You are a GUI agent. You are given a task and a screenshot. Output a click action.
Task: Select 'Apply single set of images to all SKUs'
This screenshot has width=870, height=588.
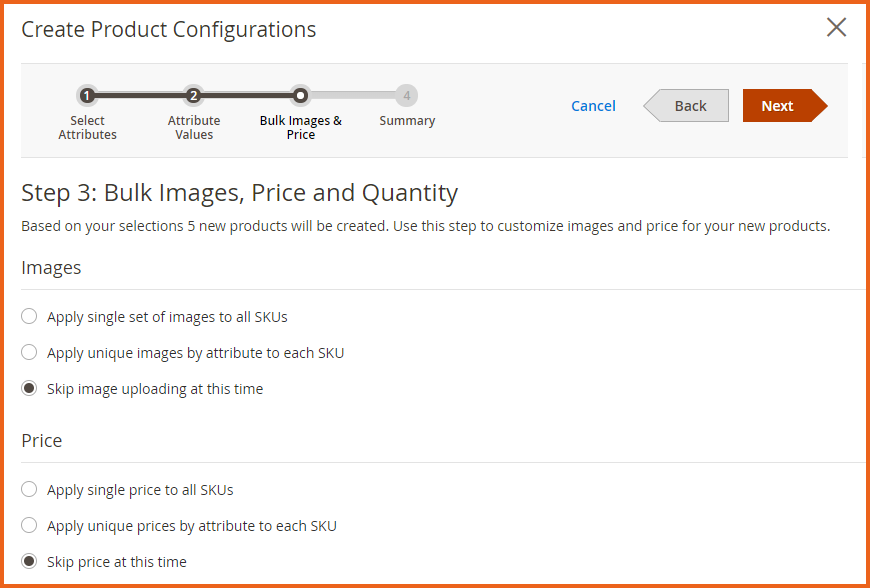coord(29,316)
